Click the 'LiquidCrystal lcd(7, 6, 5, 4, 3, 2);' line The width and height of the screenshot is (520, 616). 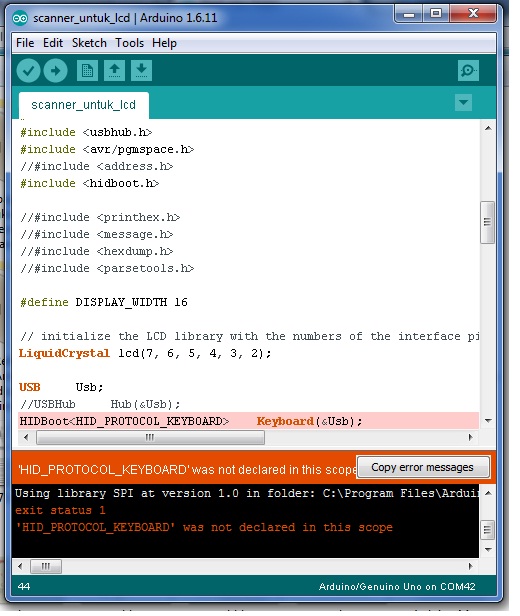(x=145, y=353)
